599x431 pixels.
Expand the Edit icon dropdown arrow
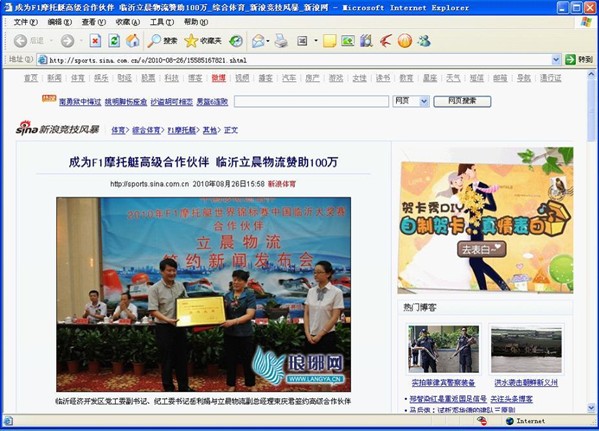316,41
